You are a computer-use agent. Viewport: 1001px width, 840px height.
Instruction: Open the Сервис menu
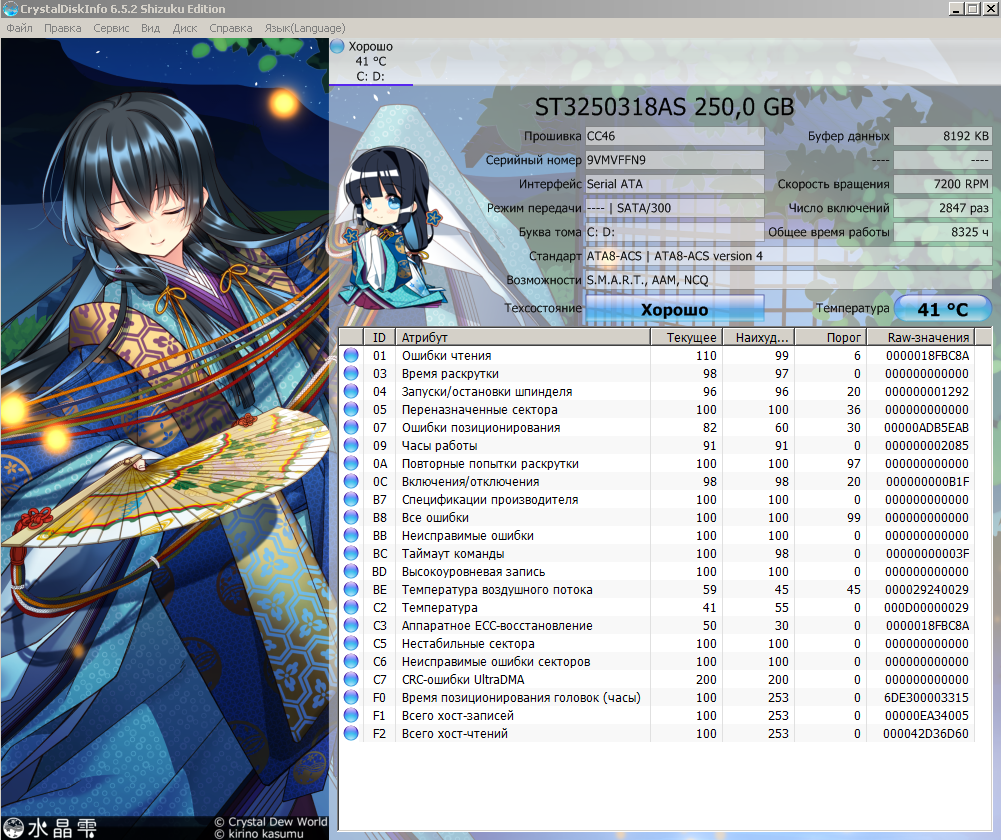point(111,28)
